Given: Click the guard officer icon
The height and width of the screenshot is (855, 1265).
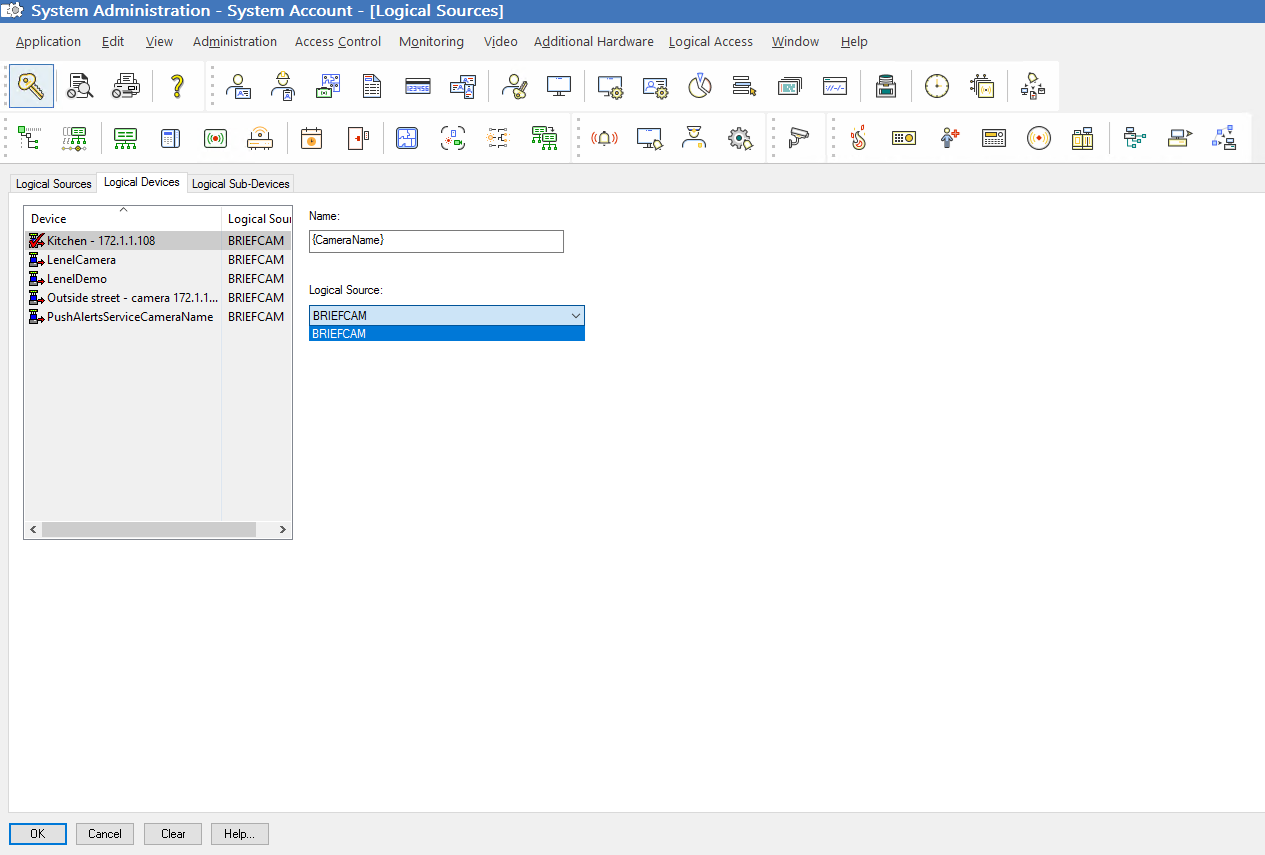Looking at the screenshot, I should 694,138.
